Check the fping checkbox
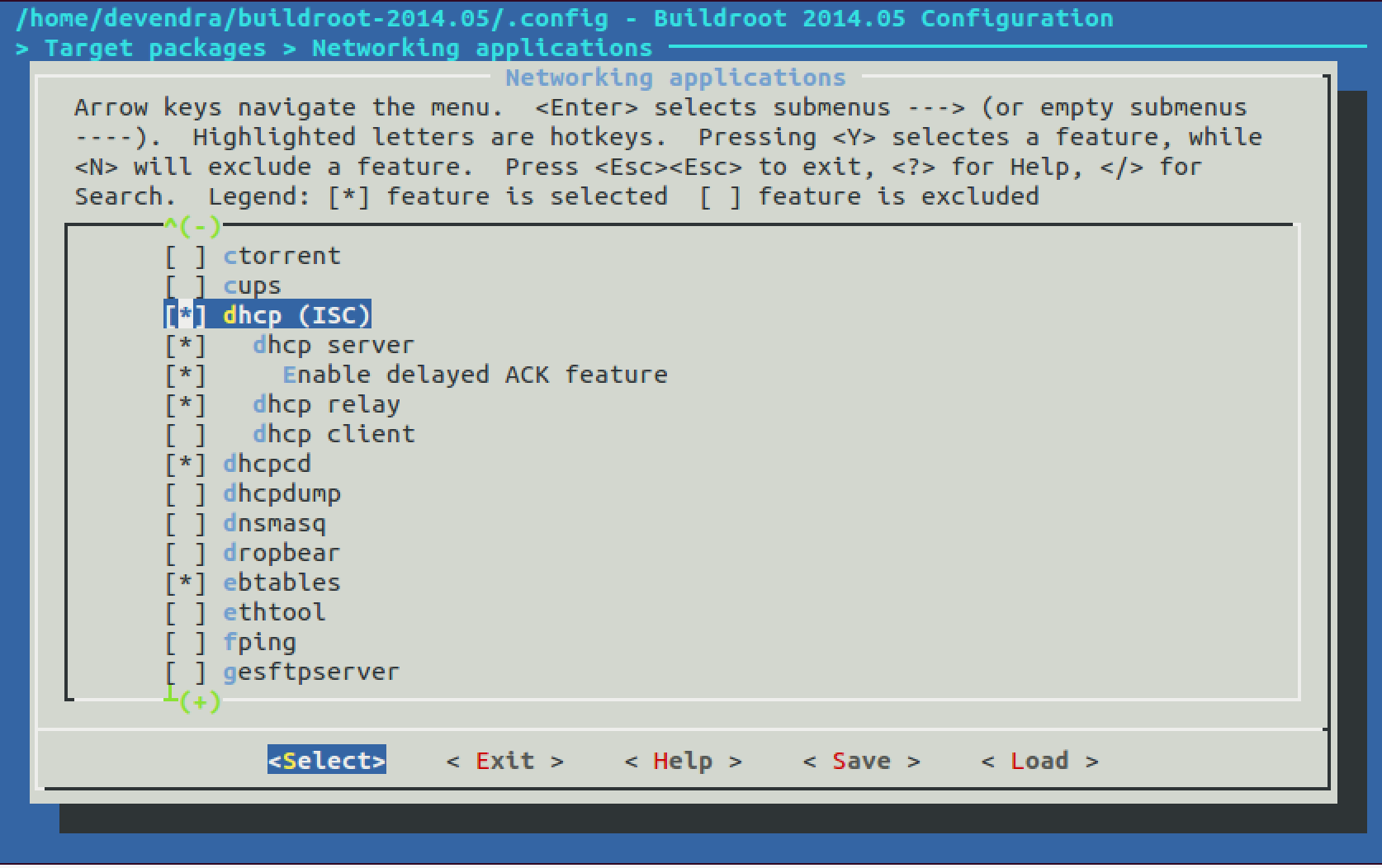The image size is (1382, 868). (185, 643)
